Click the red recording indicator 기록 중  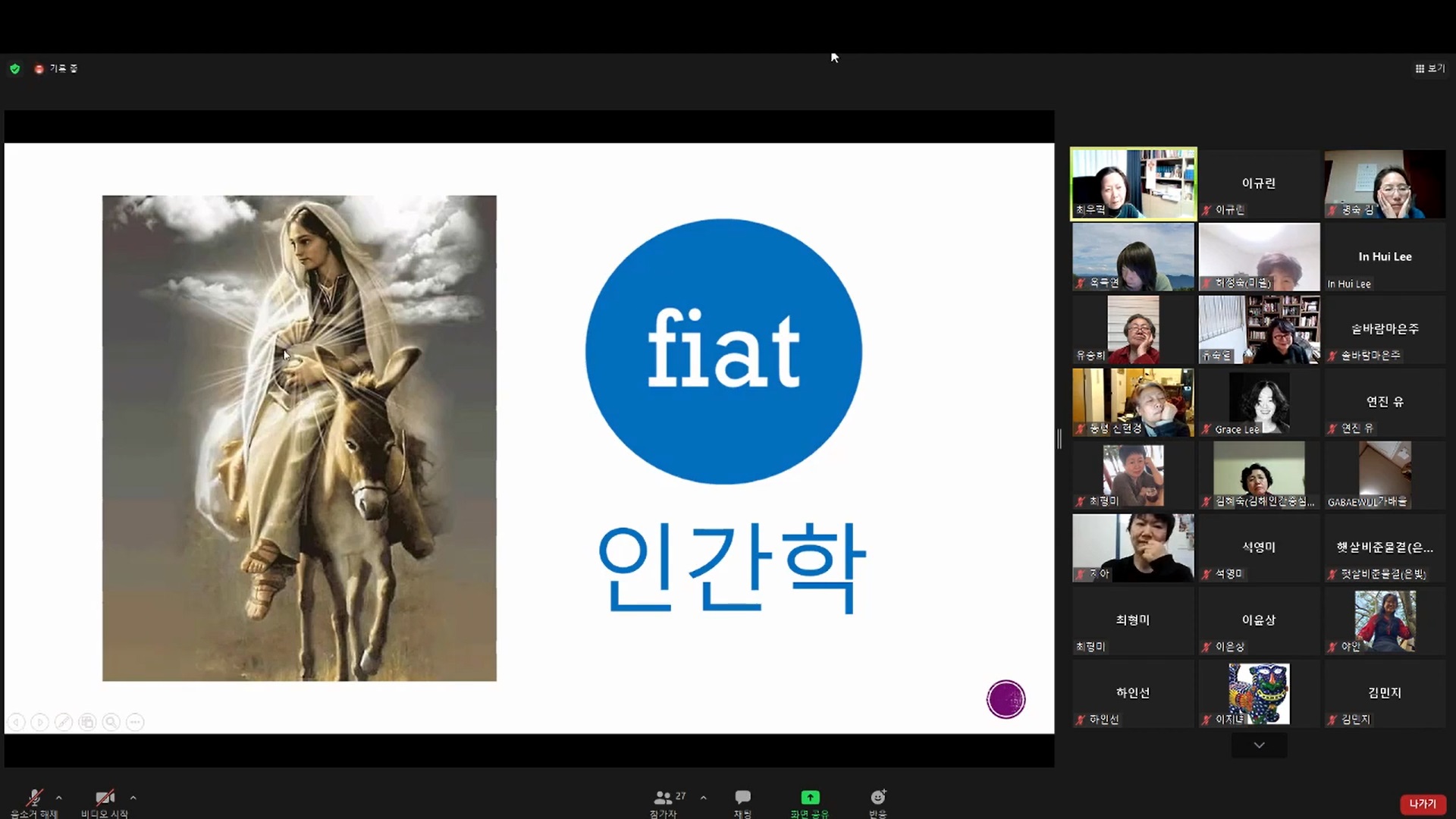pyautogui.click(x=56, y=68)
